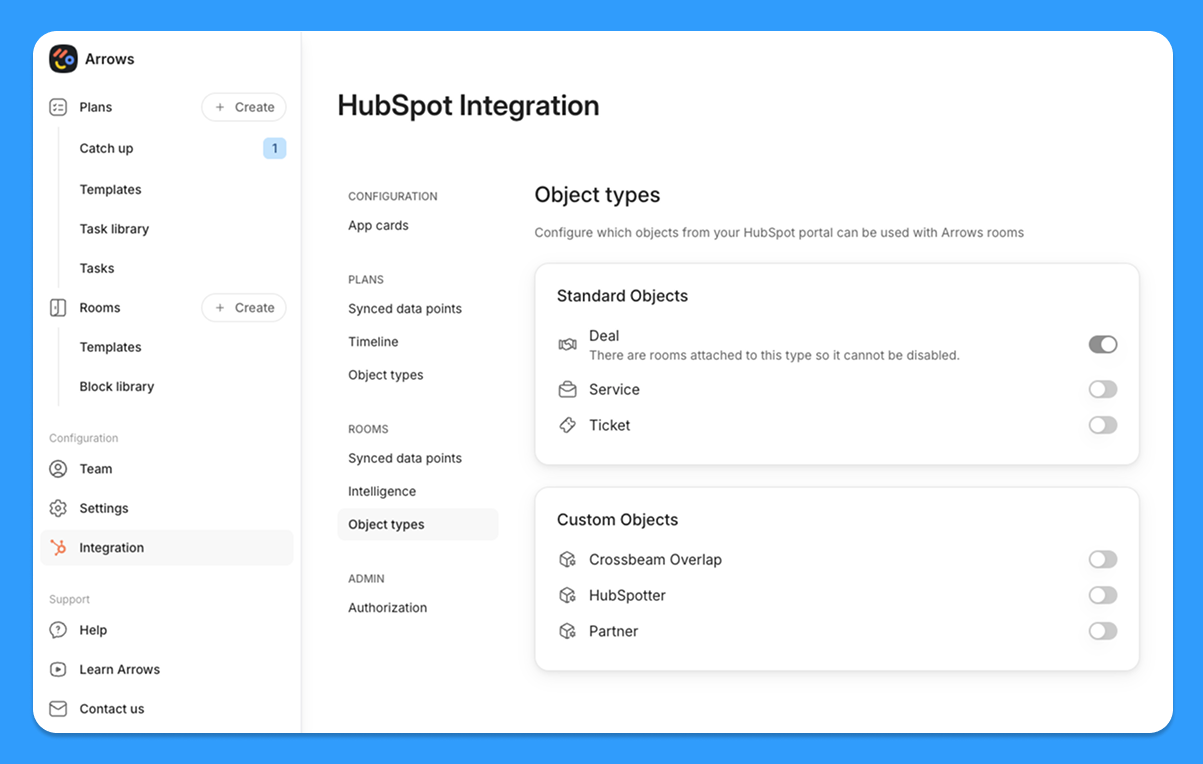Click the Learn Arrows video icon

point(58,670)
